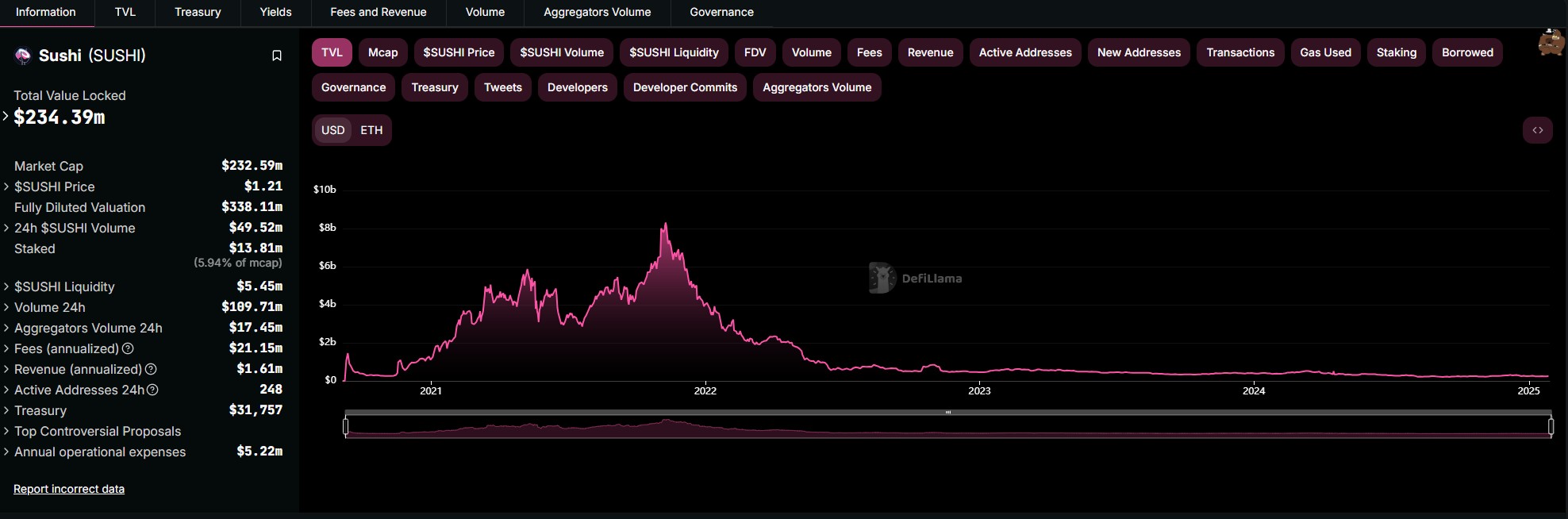Expand Top Controversial Proposals row
Image resolution: width=1568 pixels, height=519 pixels.
tap(6, 431)
